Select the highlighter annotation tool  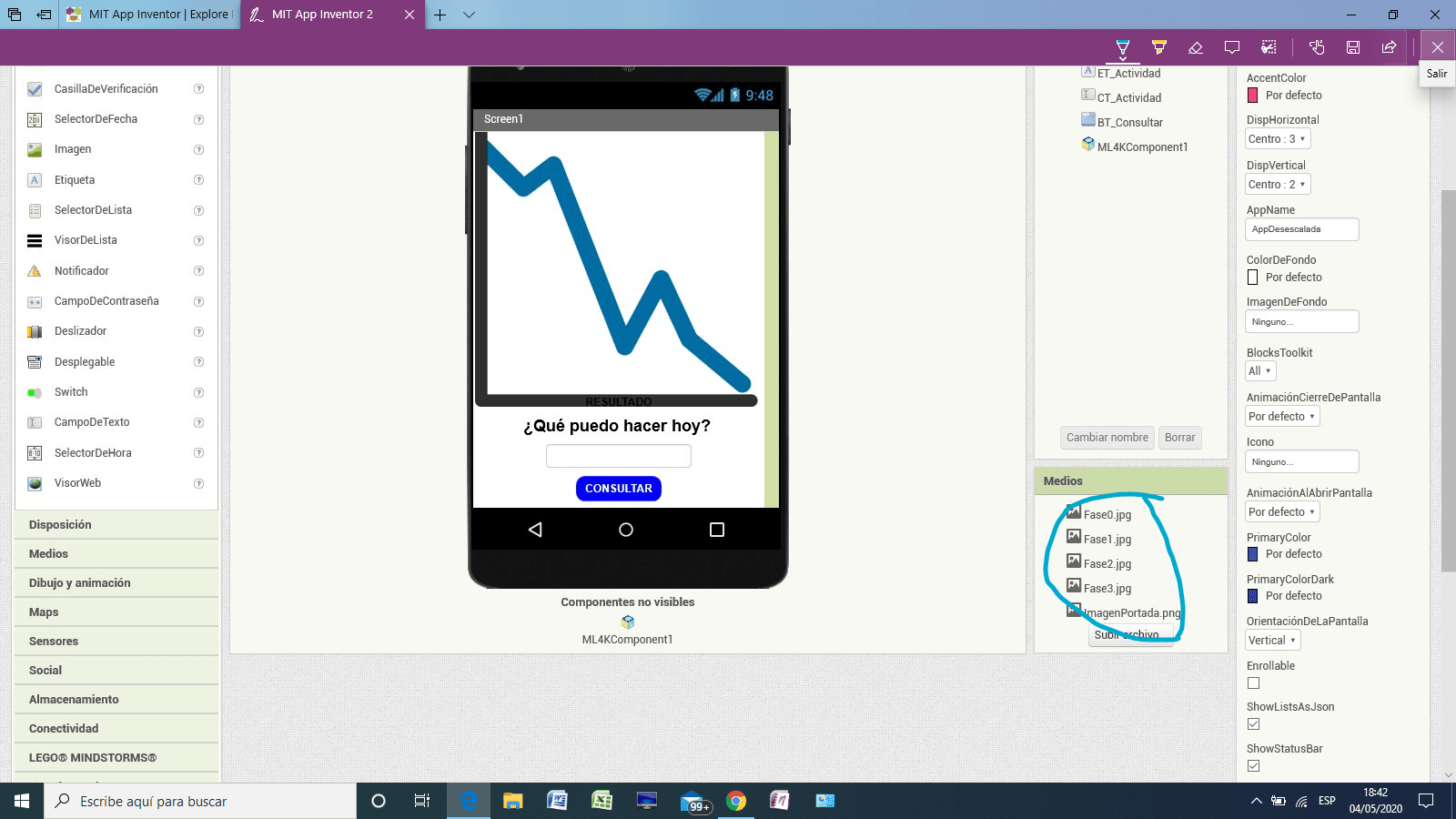(1158, 47)
